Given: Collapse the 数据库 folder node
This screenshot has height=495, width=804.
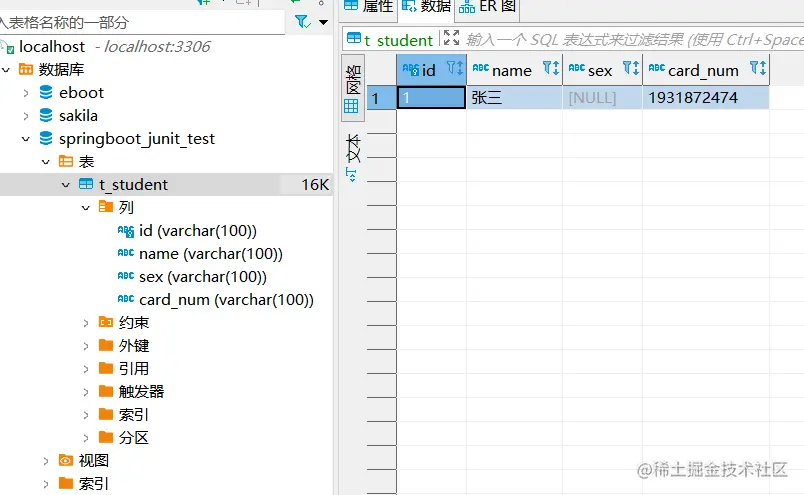Looking at the screenshot, I should (6, 69).
